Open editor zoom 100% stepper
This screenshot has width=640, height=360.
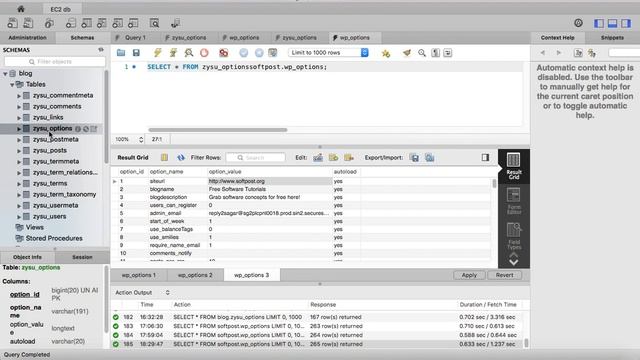(141, 140)
